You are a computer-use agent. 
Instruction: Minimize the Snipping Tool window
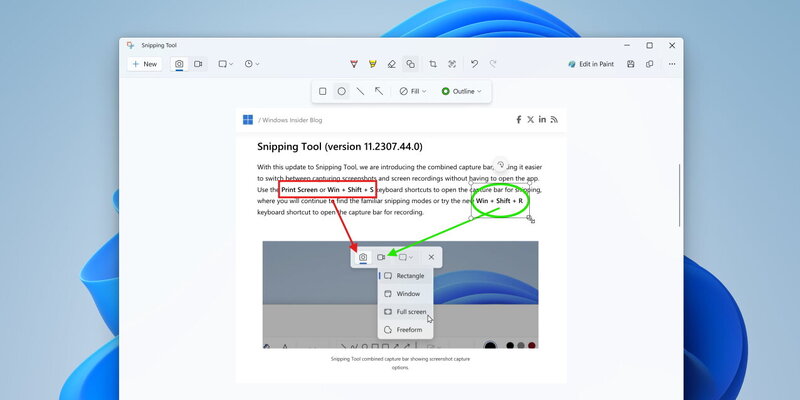click(627, 45)
